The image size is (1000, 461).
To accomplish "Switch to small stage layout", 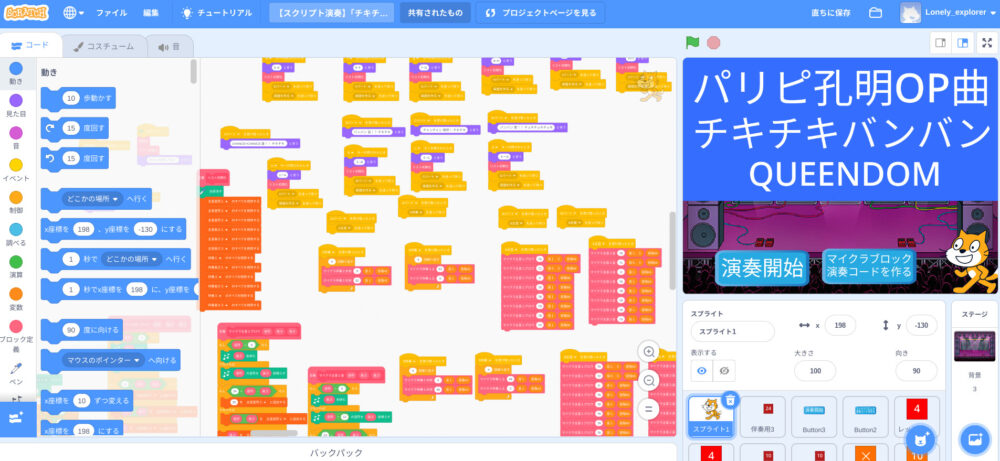I will click(940, 43).
